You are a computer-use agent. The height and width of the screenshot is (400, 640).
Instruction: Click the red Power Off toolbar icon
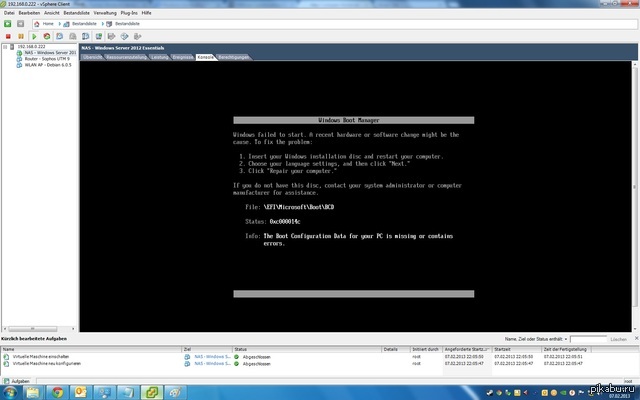[8, 36]
